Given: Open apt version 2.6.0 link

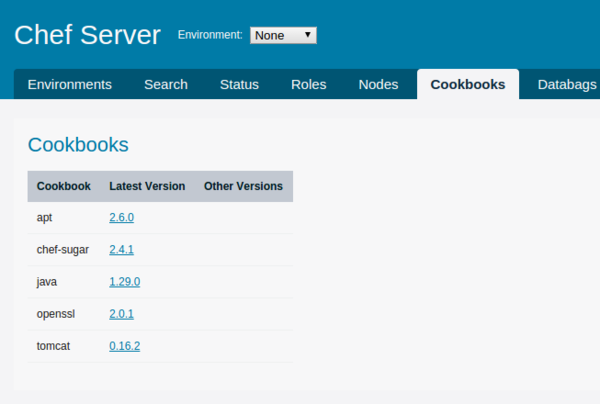Looking at the screenshot, I should [x=121, y=217].
